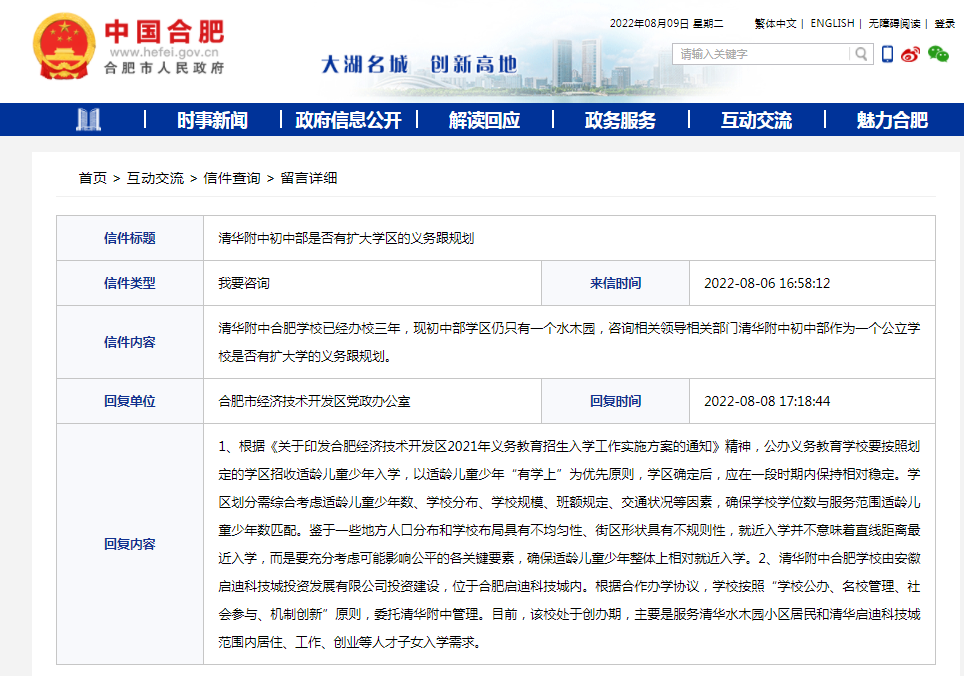This screenshot has width=964, height=676.
Task: Click the 回复时间 label
Action: point(615,401)
